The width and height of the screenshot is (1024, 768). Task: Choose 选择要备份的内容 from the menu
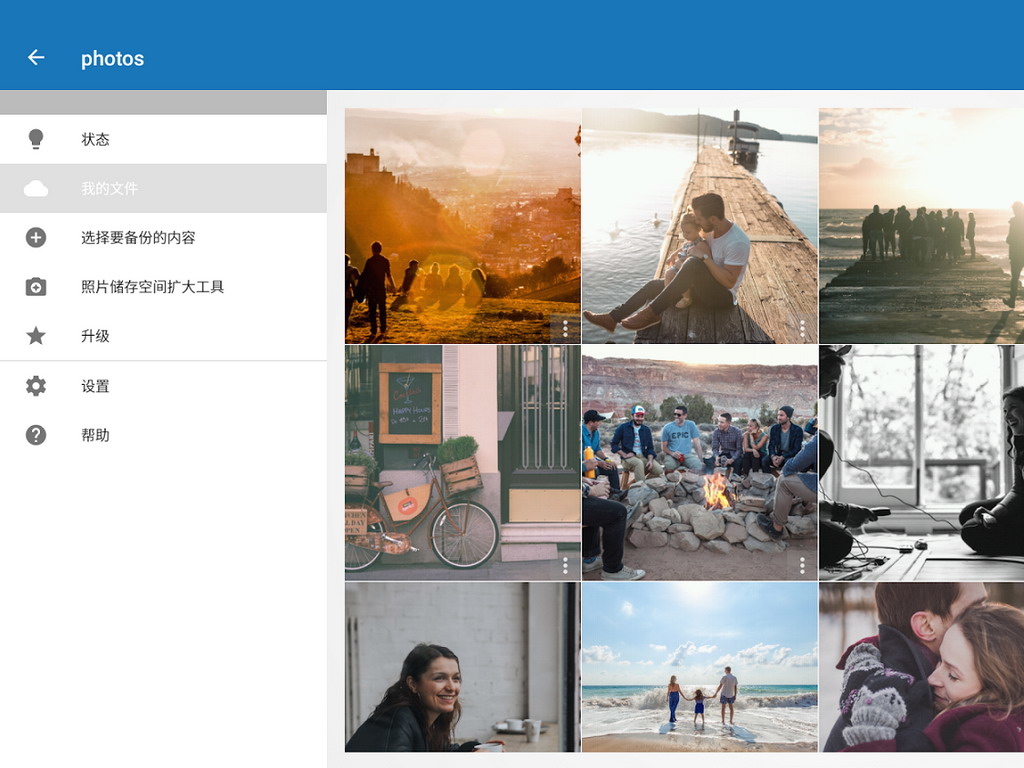click(x=163, y=238)
